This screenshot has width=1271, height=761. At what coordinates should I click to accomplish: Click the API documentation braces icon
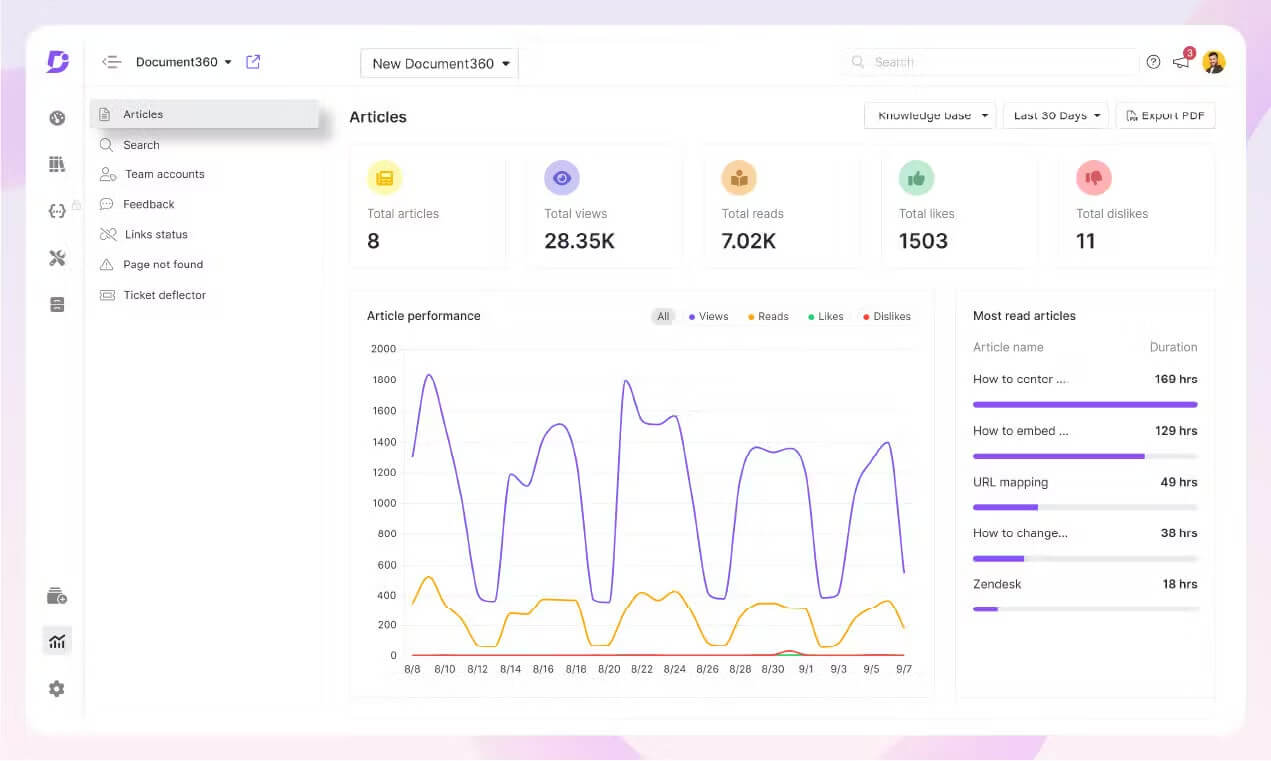[x=57, y=211]
